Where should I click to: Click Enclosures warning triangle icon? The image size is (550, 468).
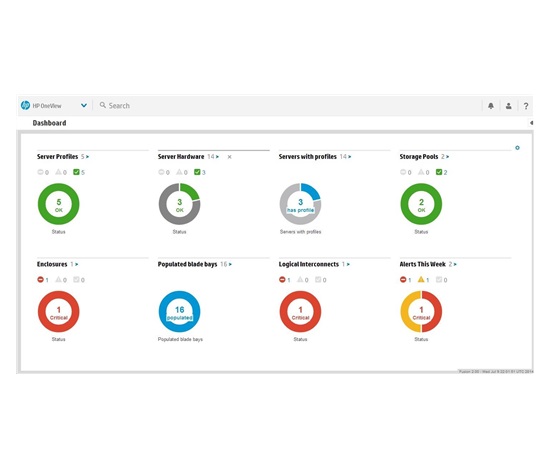(59, 279)
